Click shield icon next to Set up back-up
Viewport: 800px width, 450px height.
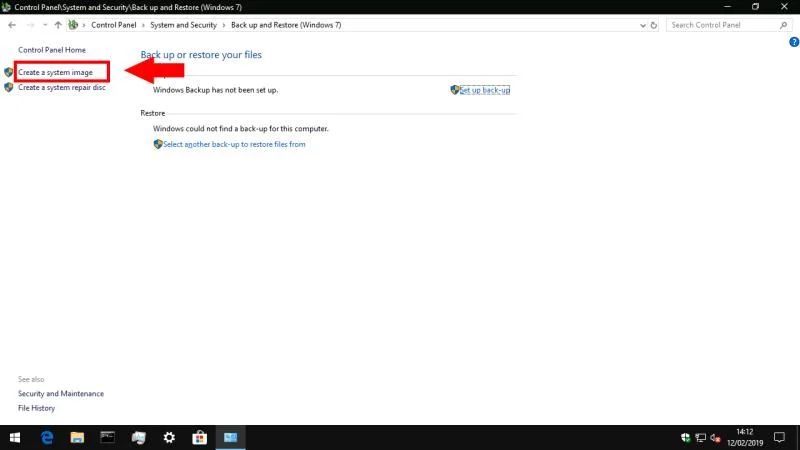click(455, 90)
